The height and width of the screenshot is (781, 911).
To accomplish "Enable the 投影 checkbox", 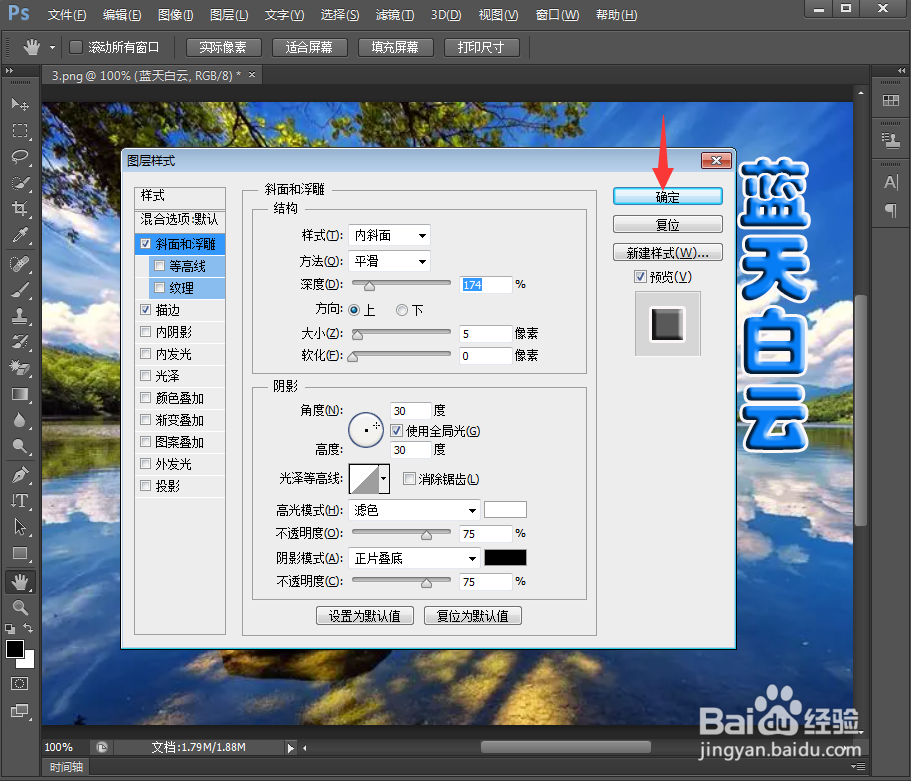I will (146, 486).
